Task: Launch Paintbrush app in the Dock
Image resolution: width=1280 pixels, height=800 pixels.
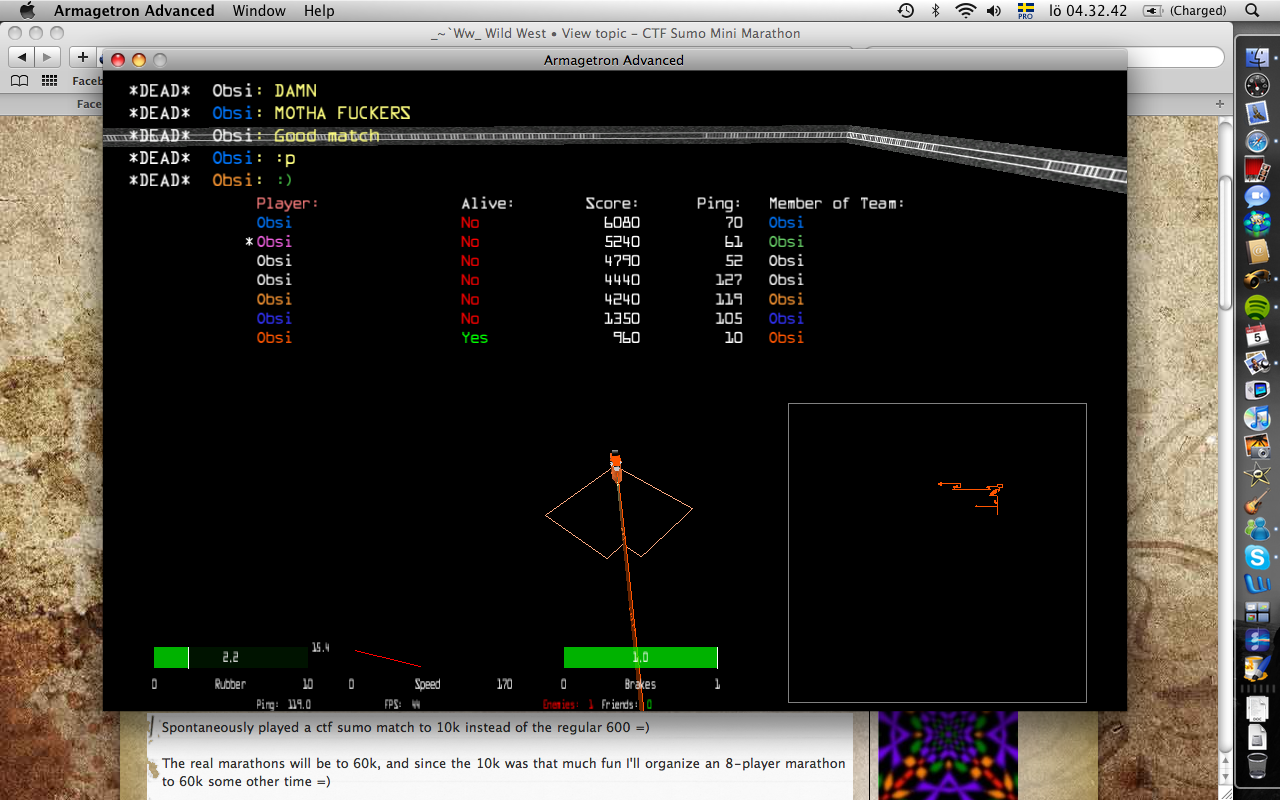Action: (x=1257, y=666)
